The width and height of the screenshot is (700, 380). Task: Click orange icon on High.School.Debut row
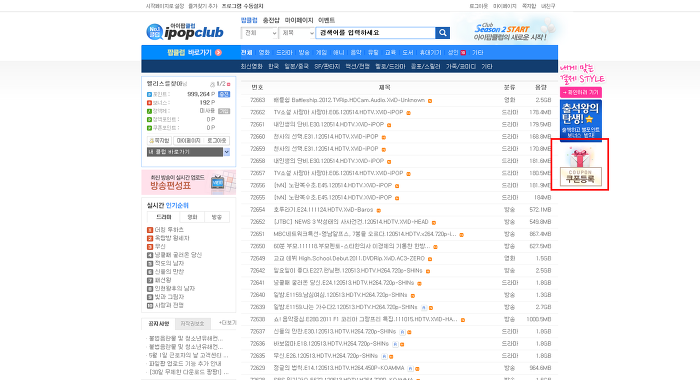(x=430, y=259)
